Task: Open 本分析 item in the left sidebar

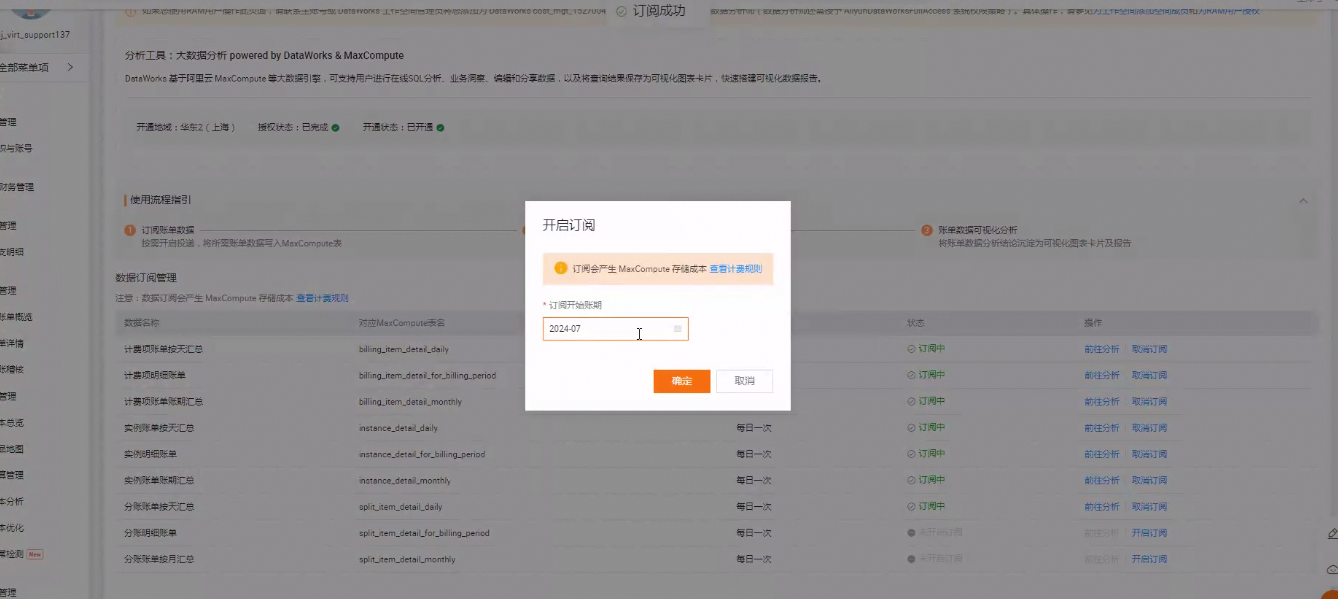Action: 12,501
